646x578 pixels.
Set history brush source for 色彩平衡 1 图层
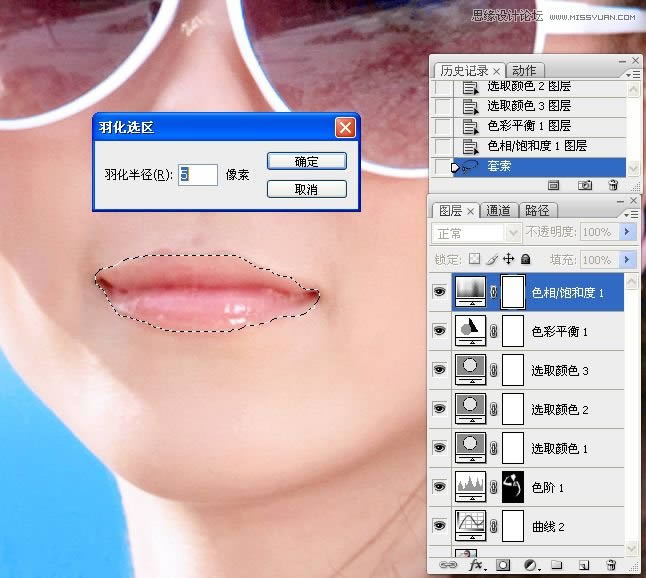[443, 126]
